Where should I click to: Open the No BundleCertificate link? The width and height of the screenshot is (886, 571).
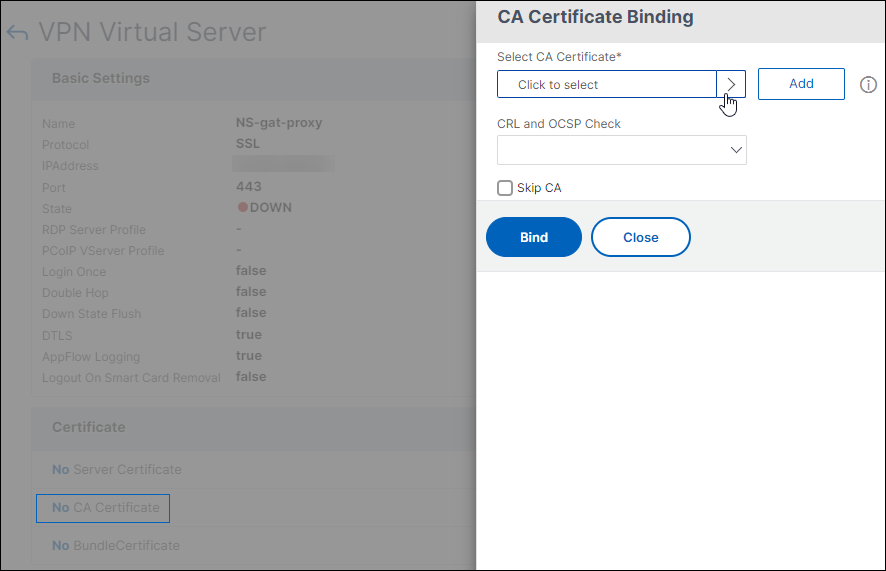(x=116, y=546)
